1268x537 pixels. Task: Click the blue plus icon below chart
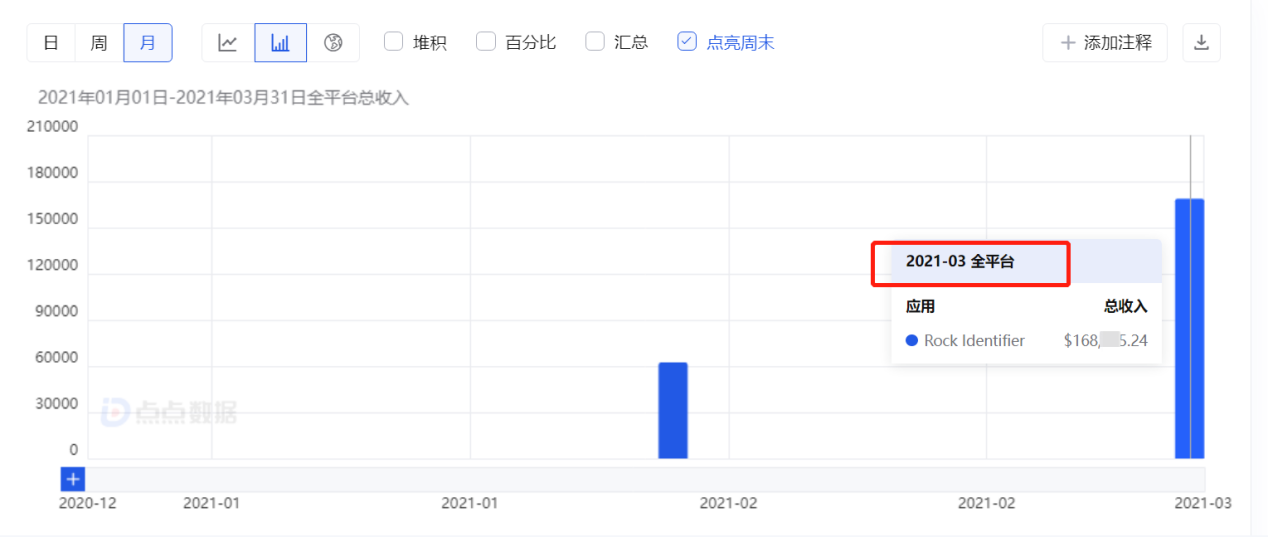click(x=73, y=479)
